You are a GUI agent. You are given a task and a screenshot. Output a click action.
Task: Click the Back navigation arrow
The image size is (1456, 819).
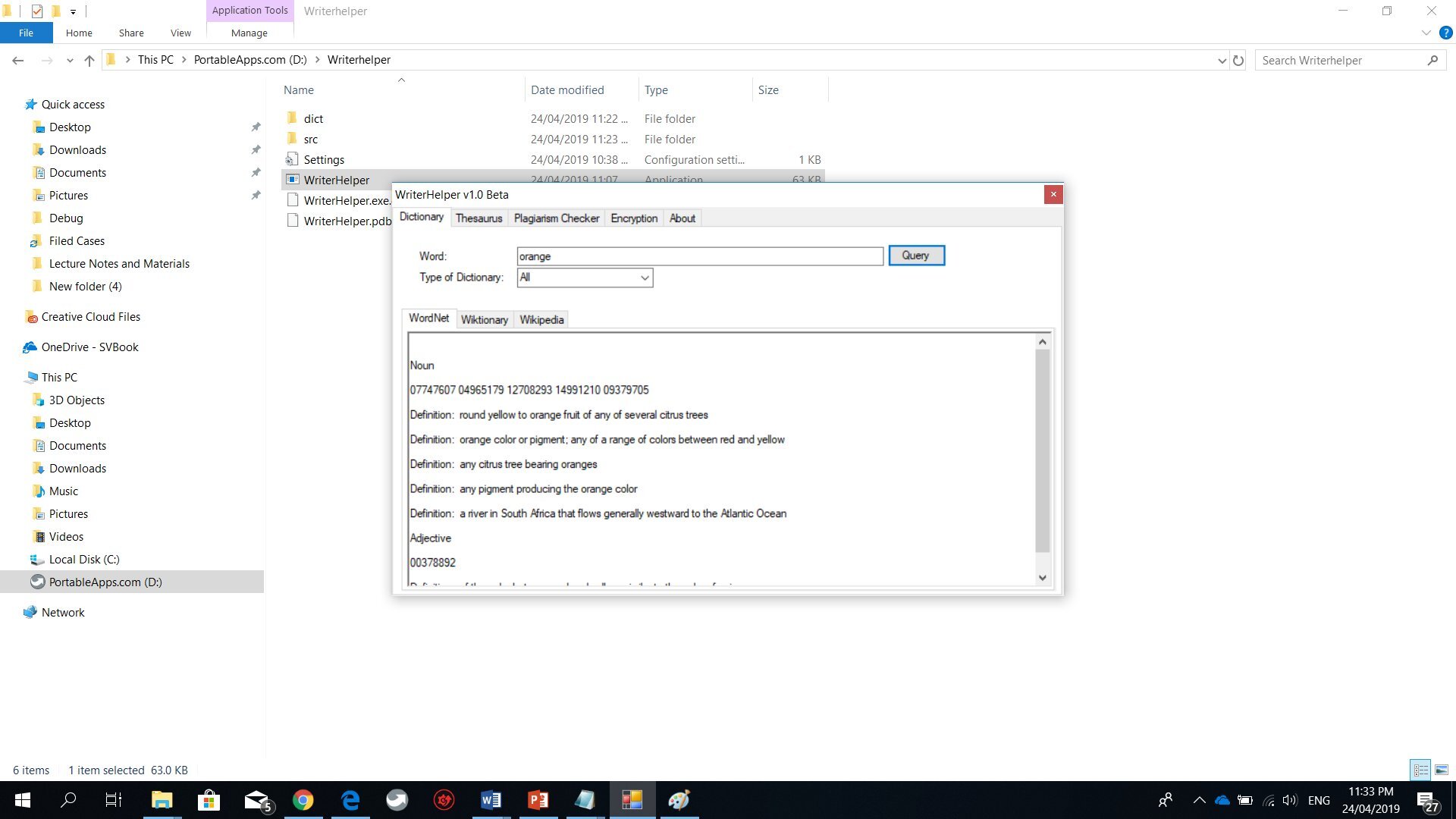pos(18,60)
